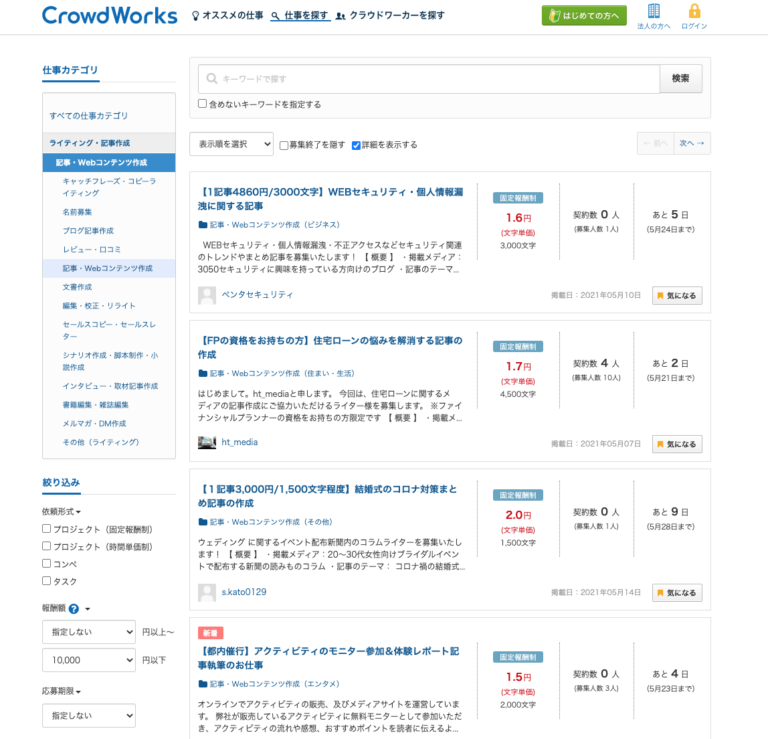This screenshot has width=768, height=739.
Task: Click the CrowdWorks logo
Action: (110, 16)
